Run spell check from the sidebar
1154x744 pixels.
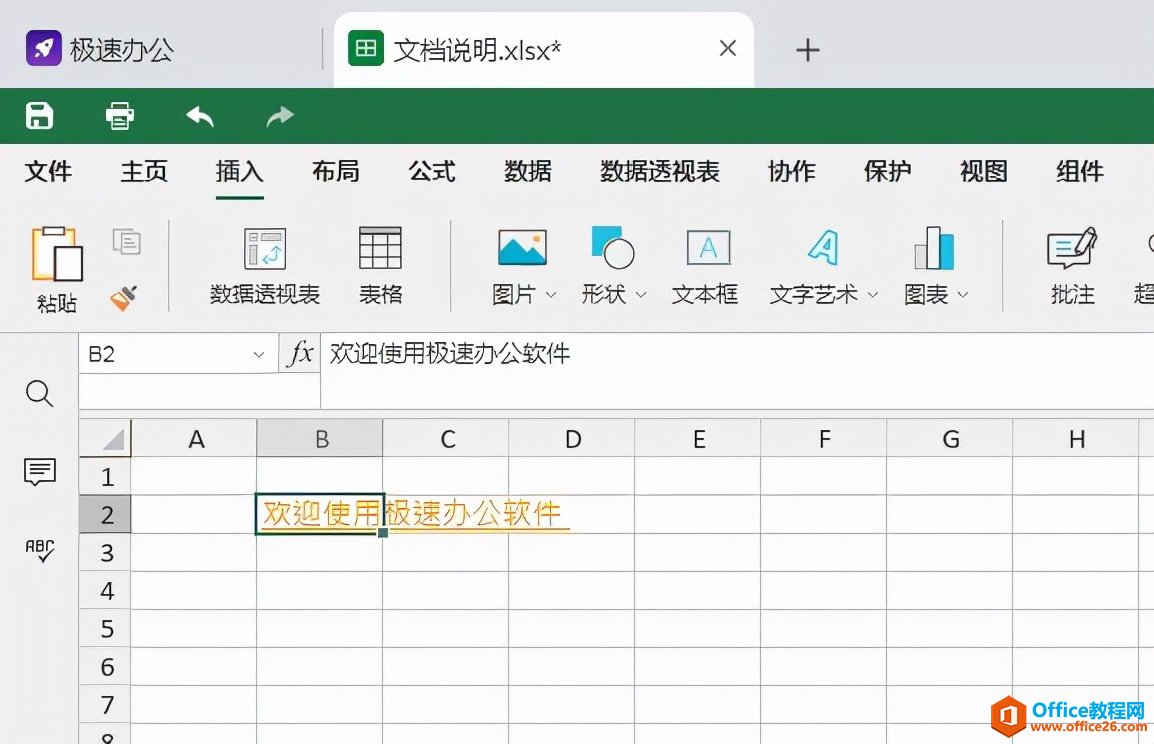pos(39,550)
